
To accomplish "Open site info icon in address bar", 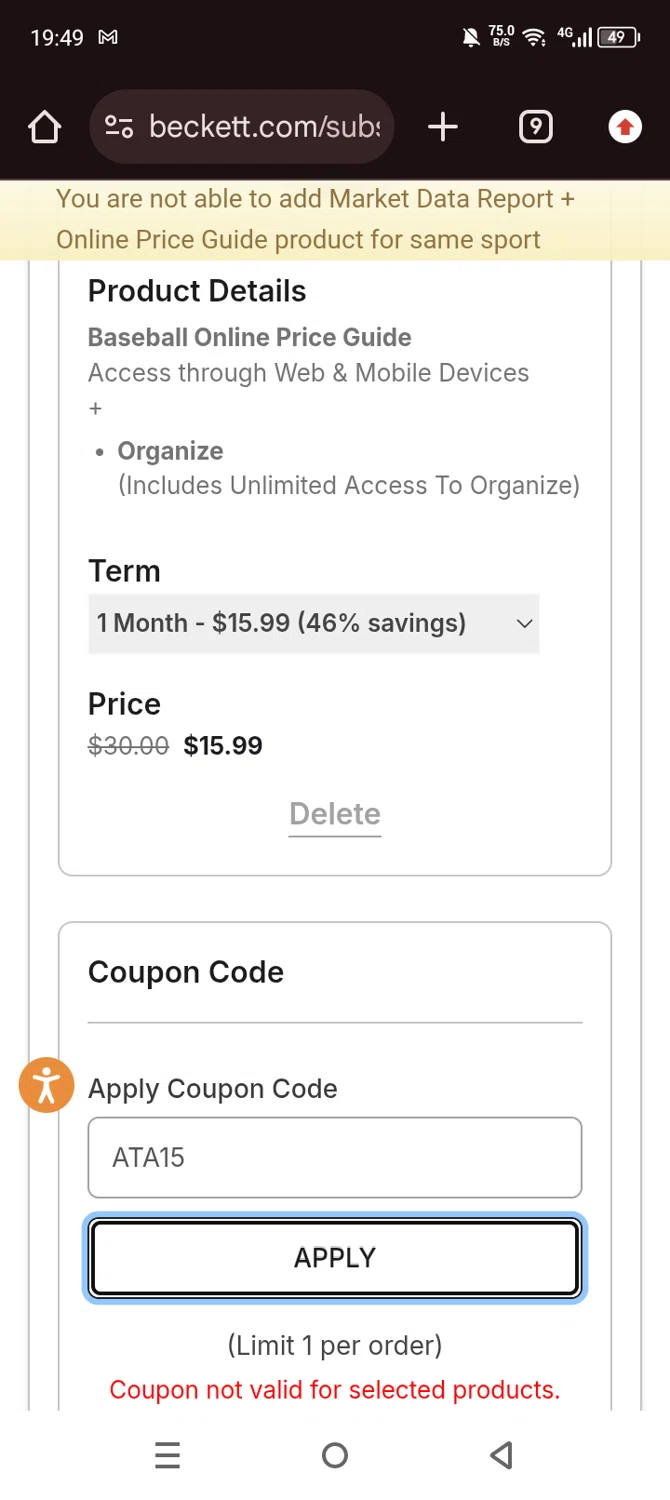I will [119, 127].
